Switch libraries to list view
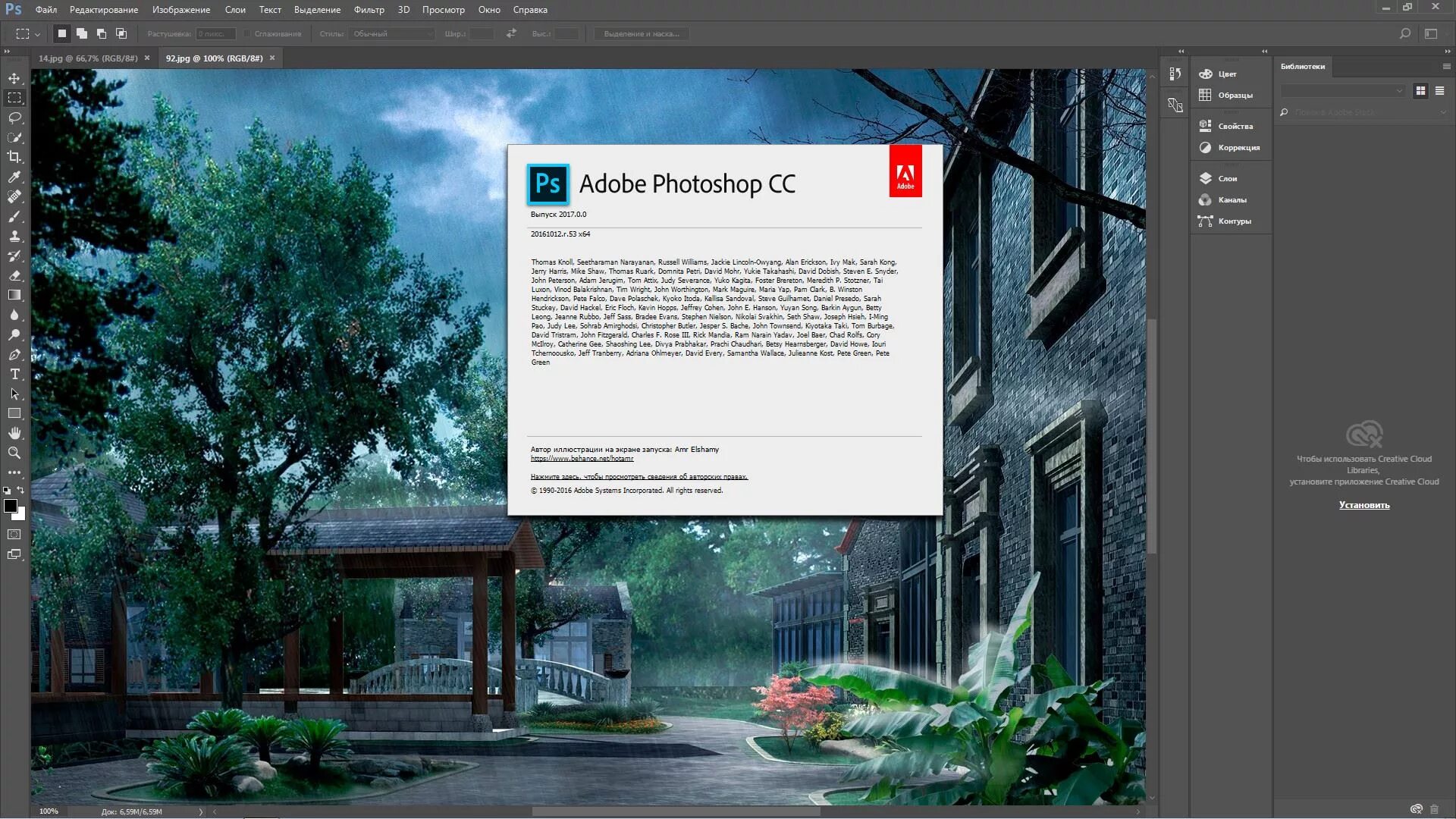This screenshot has height=819, width=1456. pyautogui.click(x=1439, y=90)
